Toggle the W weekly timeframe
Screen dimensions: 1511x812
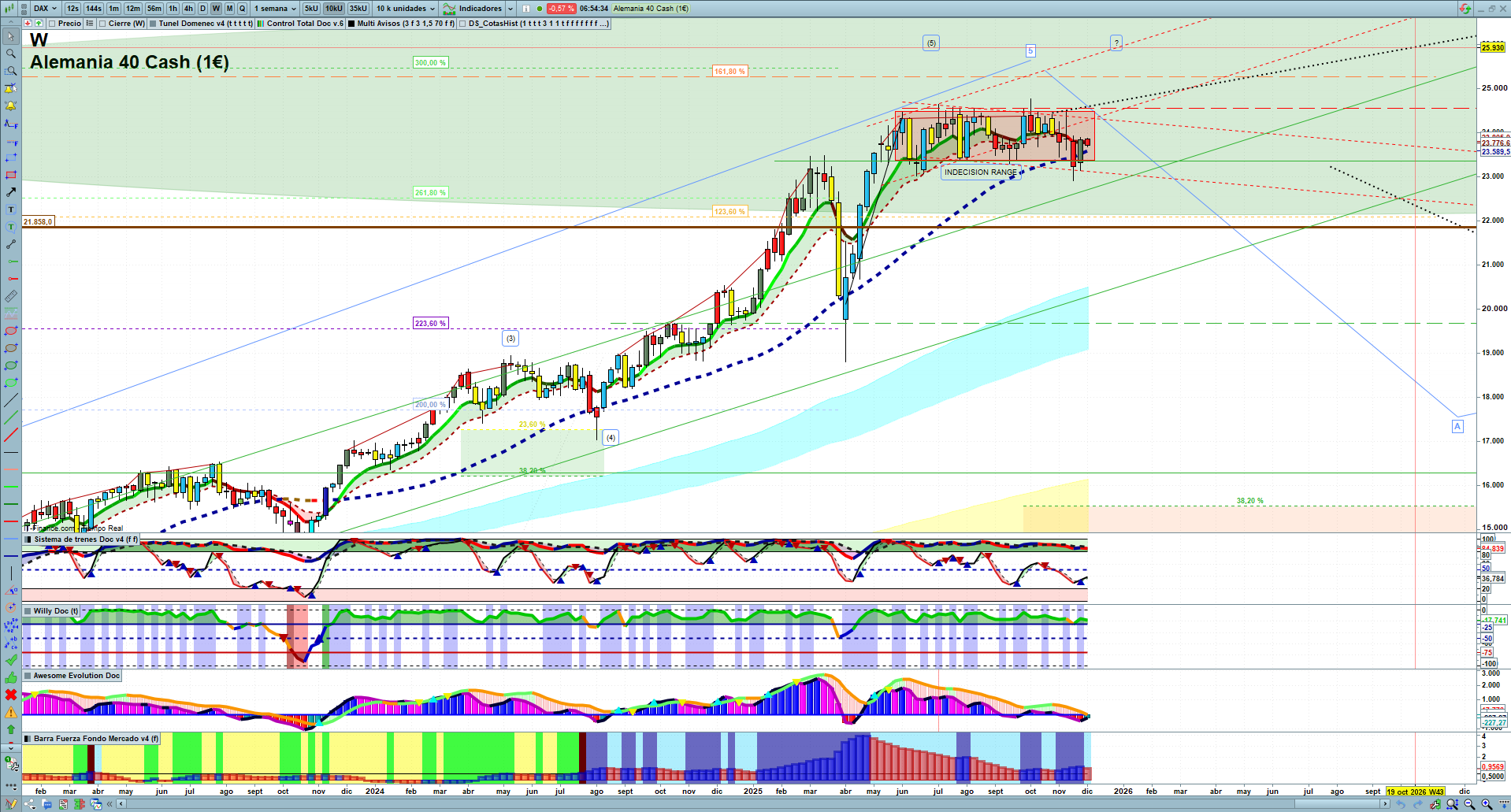[216, 9]
